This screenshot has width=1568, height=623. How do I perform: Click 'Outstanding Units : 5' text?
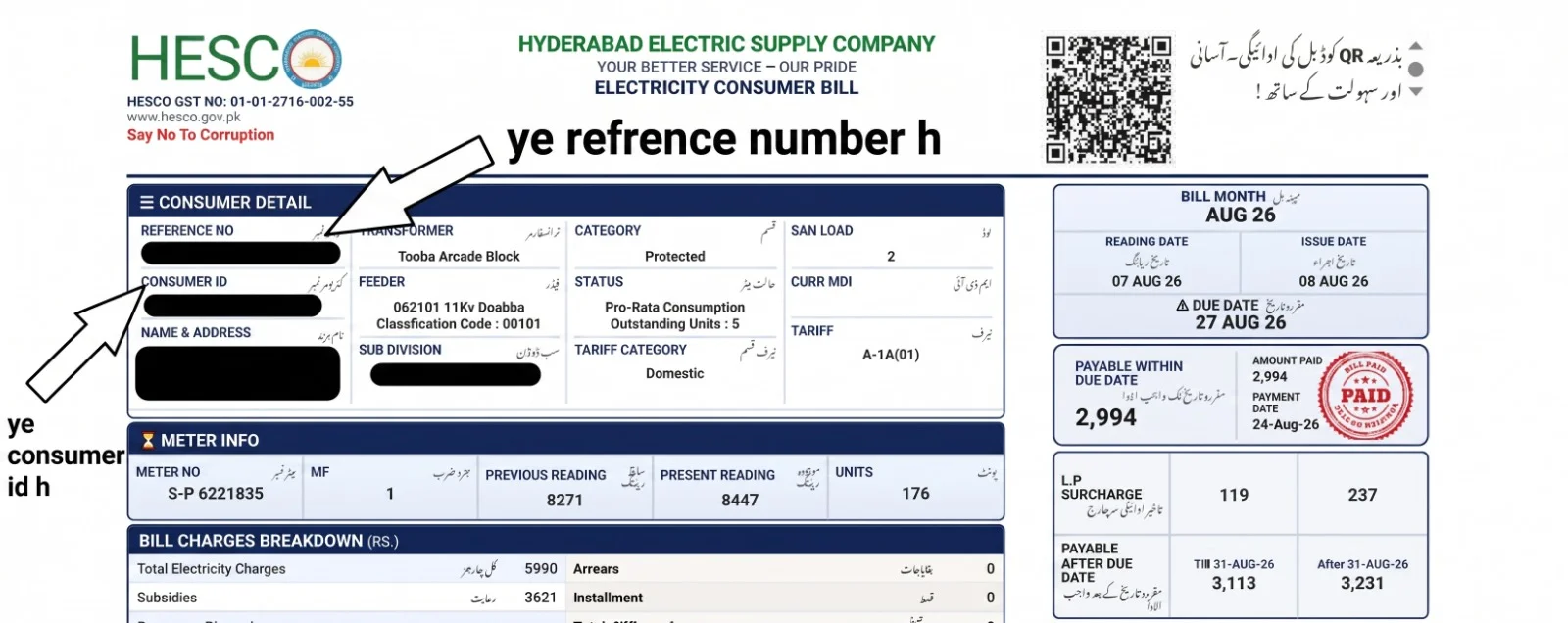click(674, 324)
